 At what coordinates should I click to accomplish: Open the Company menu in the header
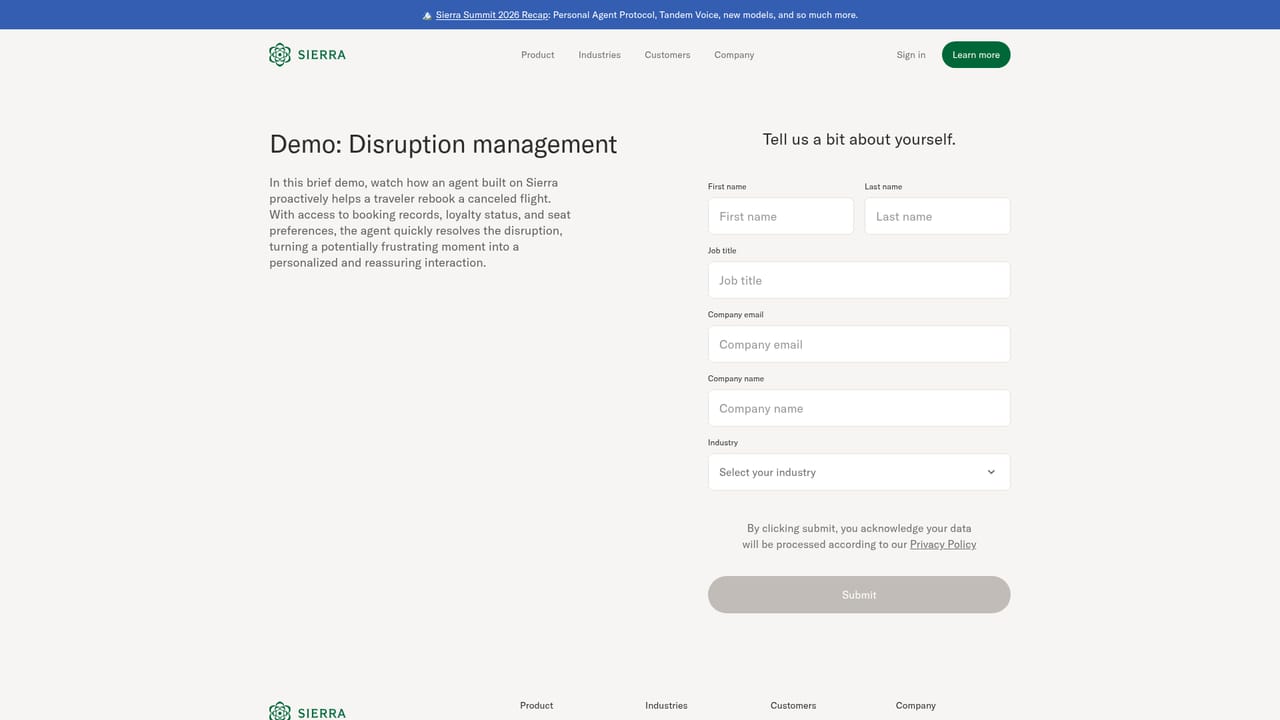click(734, 55)
